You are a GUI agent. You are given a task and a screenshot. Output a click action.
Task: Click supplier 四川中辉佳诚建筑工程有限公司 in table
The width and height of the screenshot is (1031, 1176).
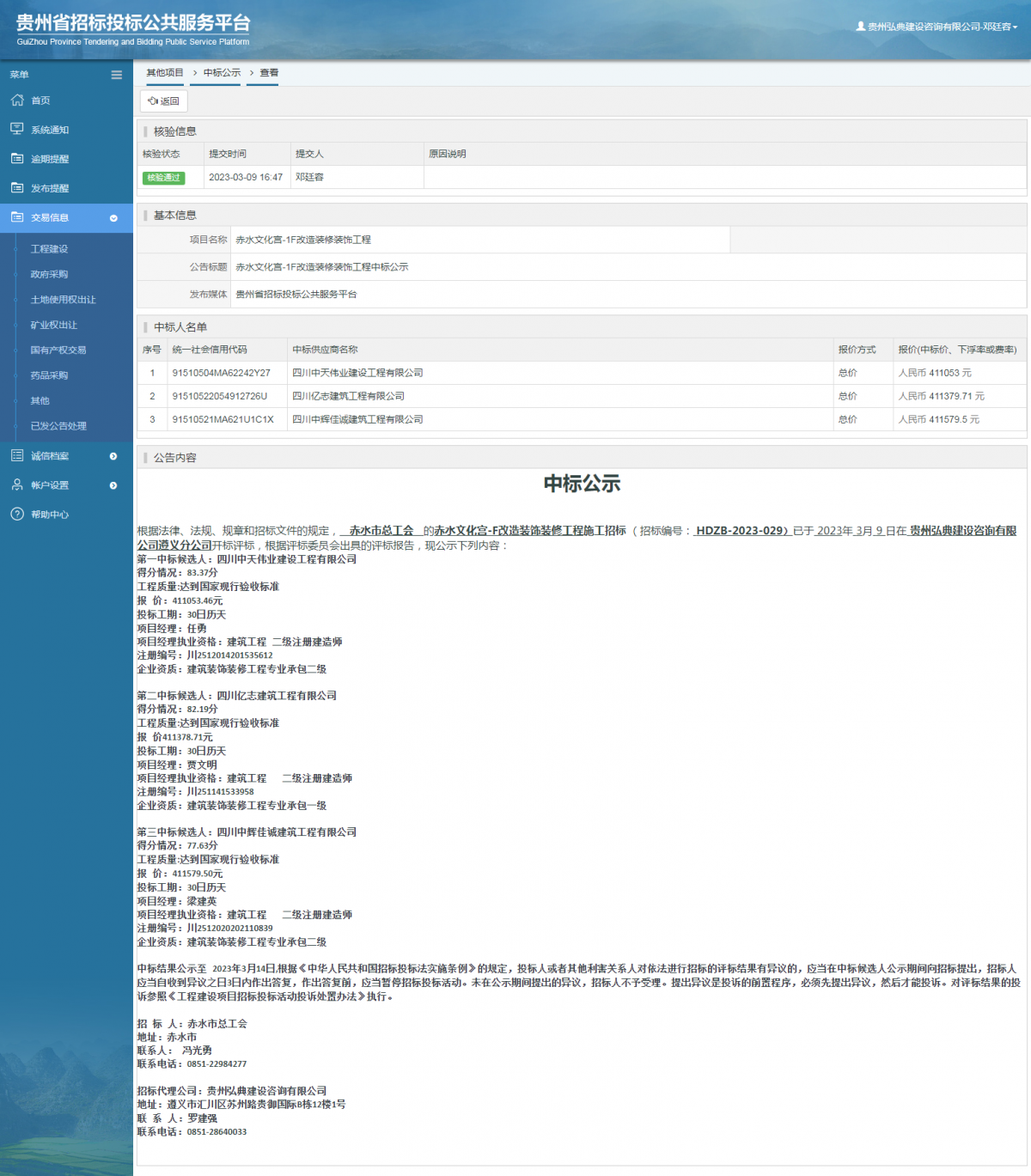pyautogui.click(x=357, y=419)
